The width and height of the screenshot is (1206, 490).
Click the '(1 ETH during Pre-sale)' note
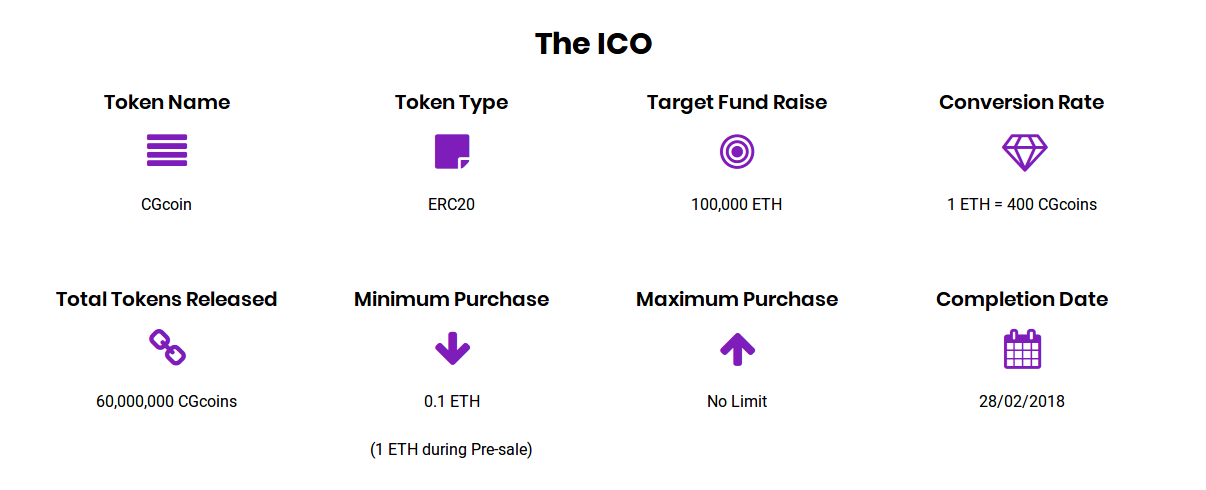point(451,450)
